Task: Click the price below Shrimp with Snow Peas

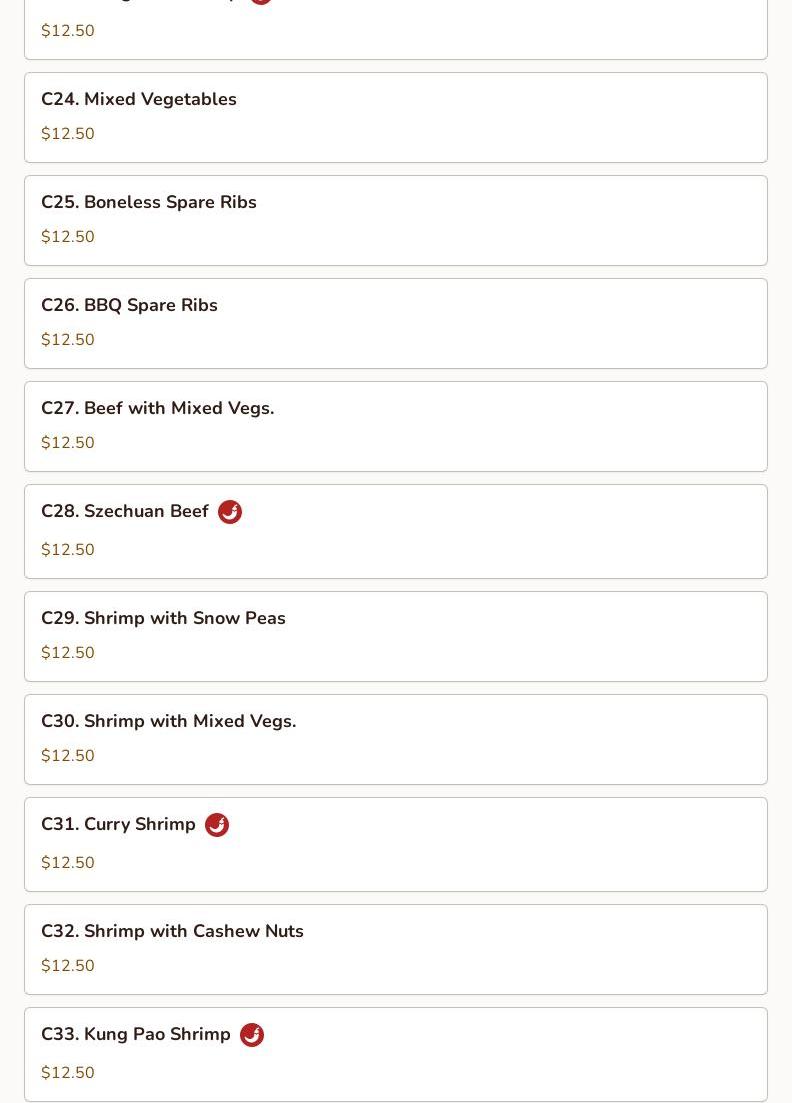Action: point(68,653)
